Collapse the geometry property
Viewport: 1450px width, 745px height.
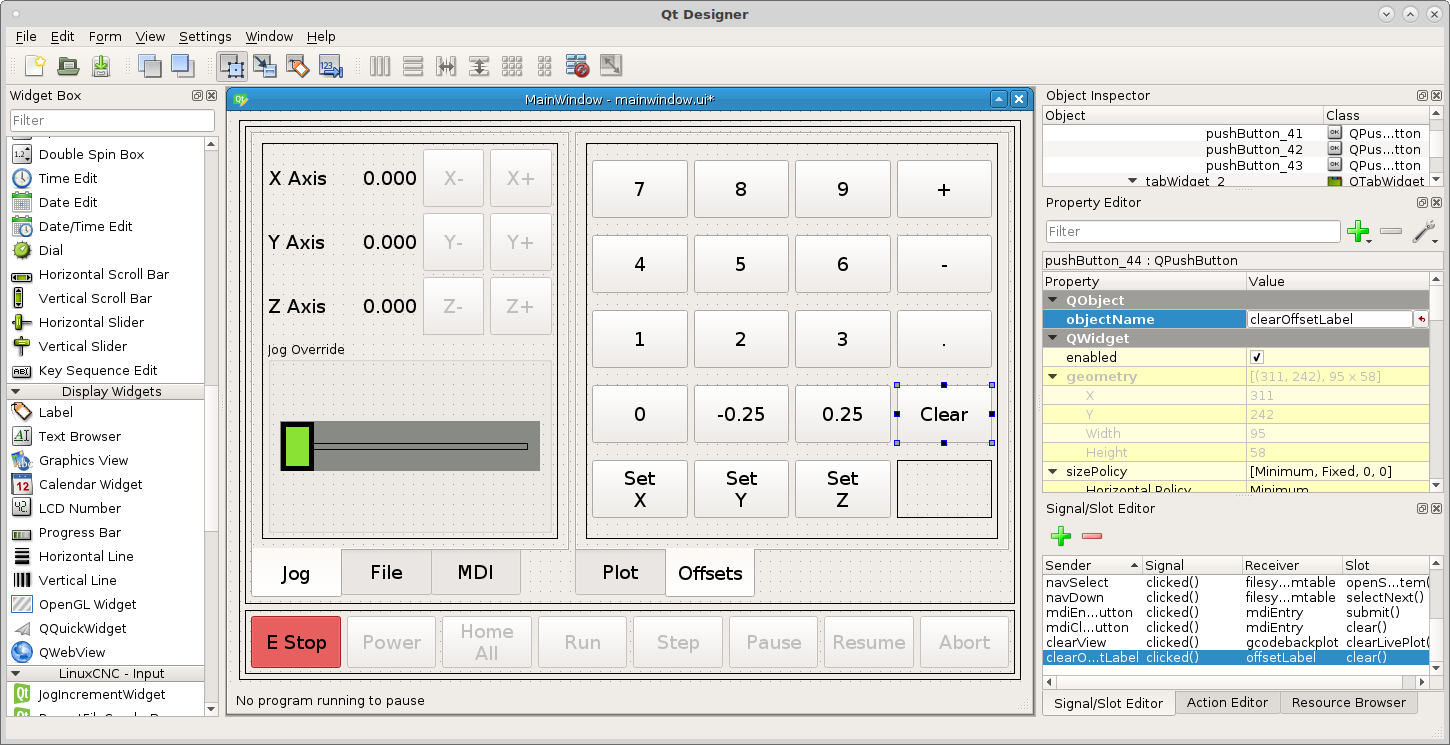(1053, 377)
